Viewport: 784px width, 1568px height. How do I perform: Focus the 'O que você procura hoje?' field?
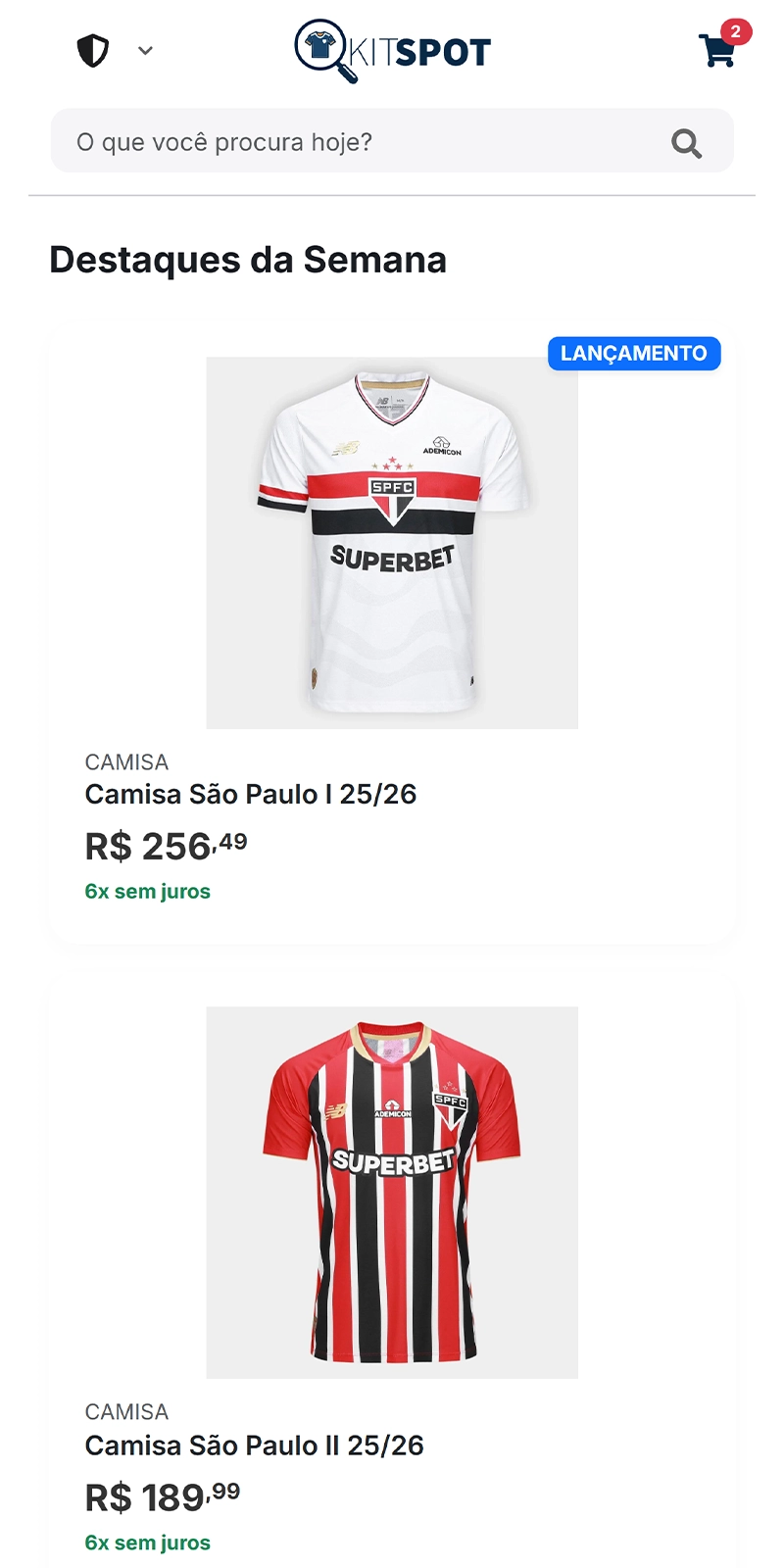[x=363, y=142]
